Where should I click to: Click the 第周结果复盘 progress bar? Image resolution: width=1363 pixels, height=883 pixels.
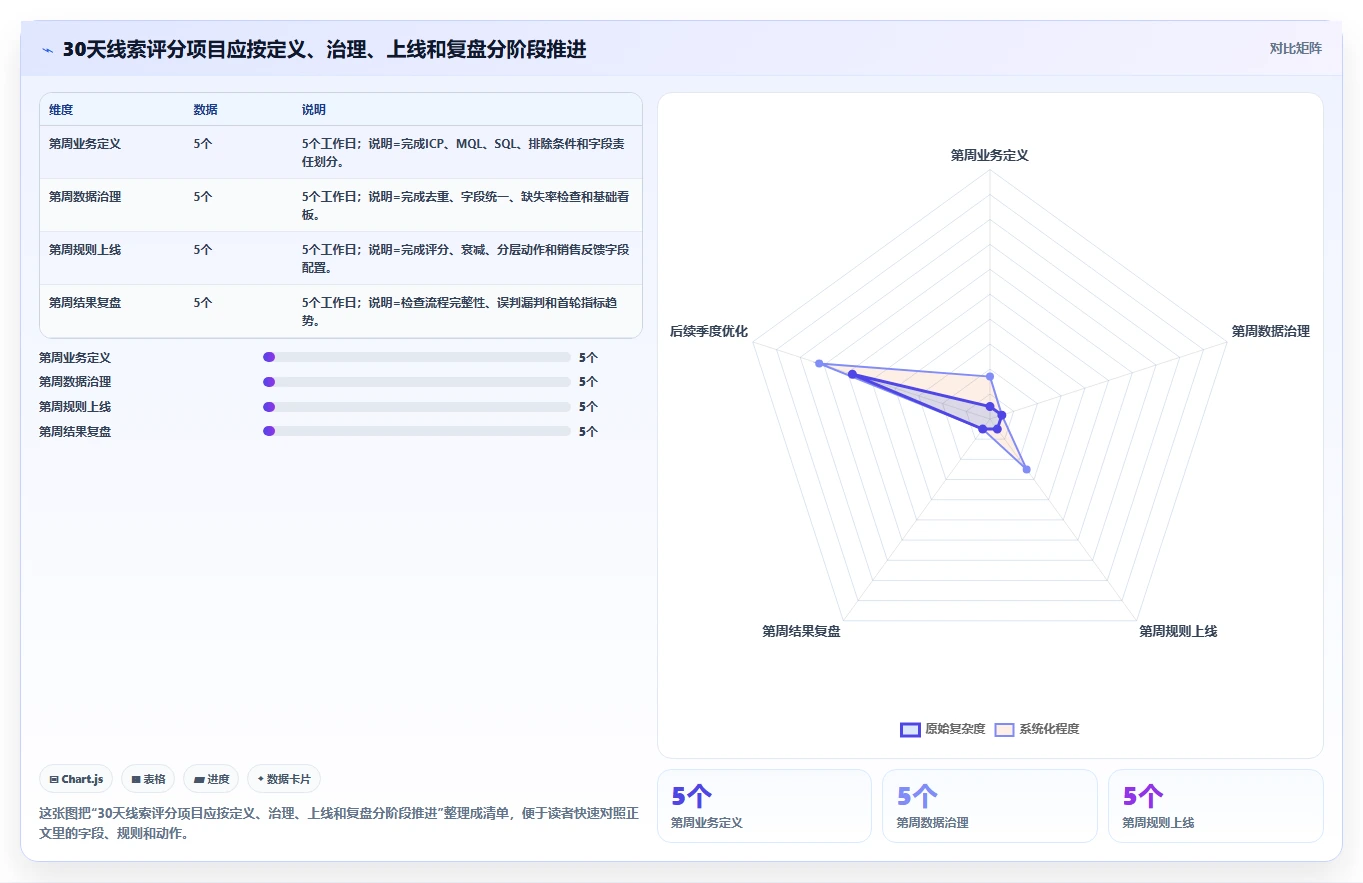(x=416, y=432)
